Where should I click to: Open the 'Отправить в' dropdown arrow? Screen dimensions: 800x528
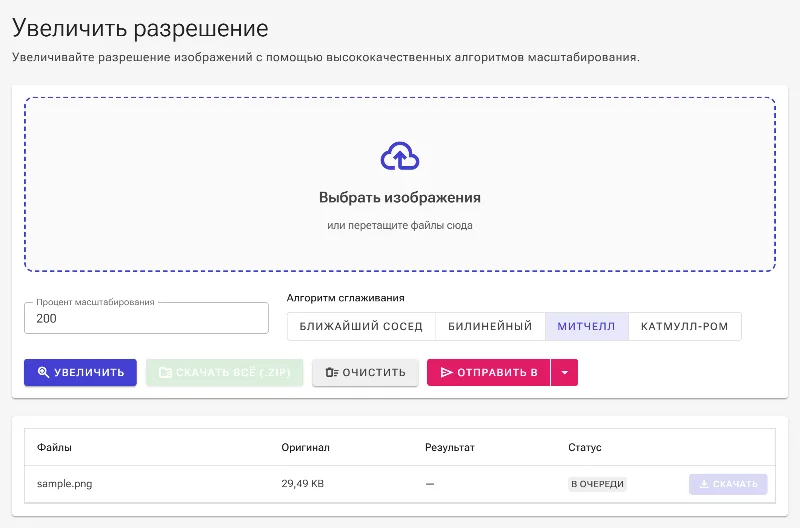(x=565, y=372)
